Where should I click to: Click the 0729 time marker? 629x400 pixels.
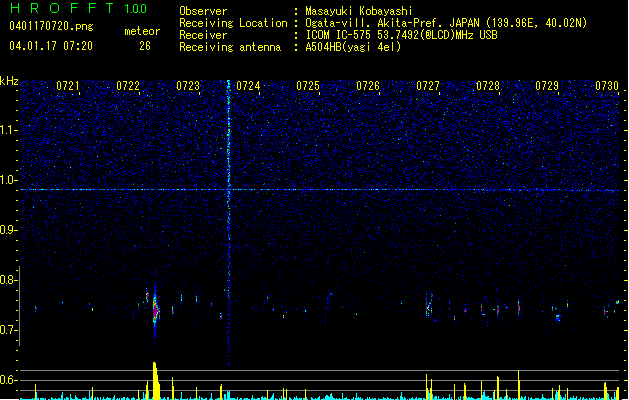coord(547,86)
